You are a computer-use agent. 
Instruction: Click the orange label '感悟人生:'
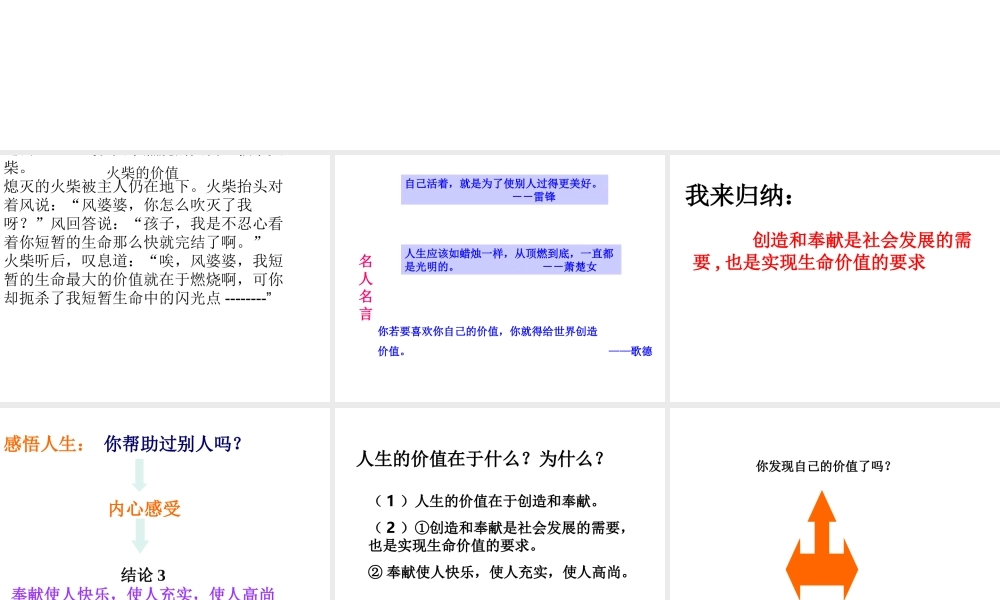pyautogui.click(x=44, y=444)
